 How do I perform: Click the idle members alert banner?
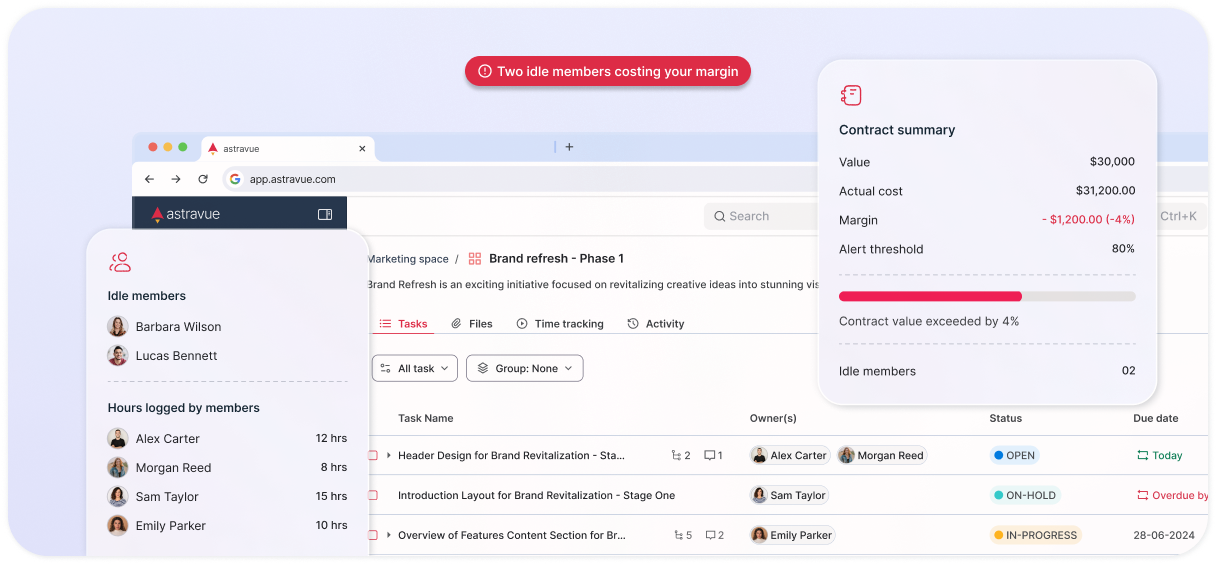pyautogui.click(x=608, y=71)
